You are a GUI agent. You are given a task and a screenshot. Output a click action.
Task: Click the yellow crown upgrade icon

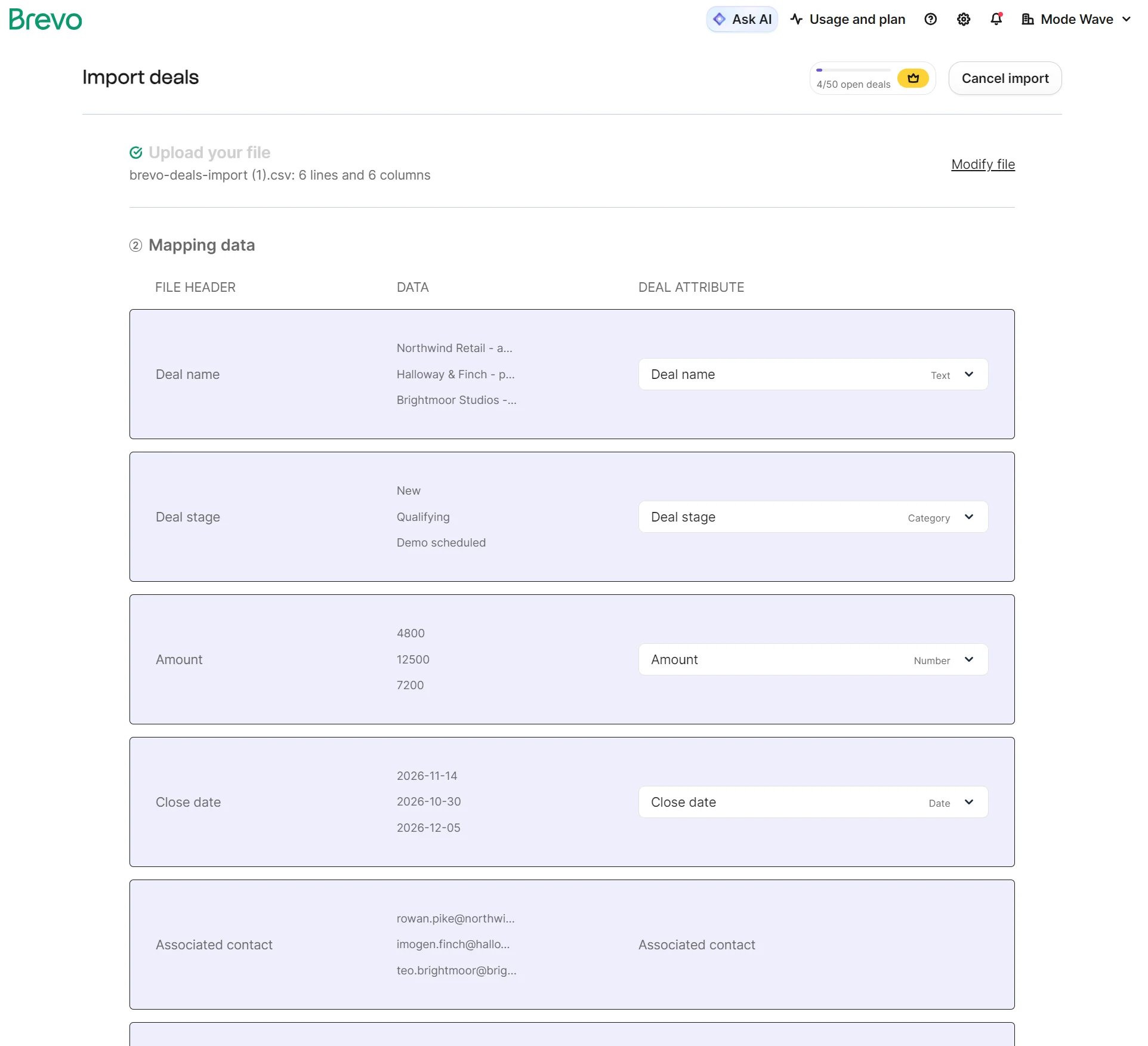913,78
